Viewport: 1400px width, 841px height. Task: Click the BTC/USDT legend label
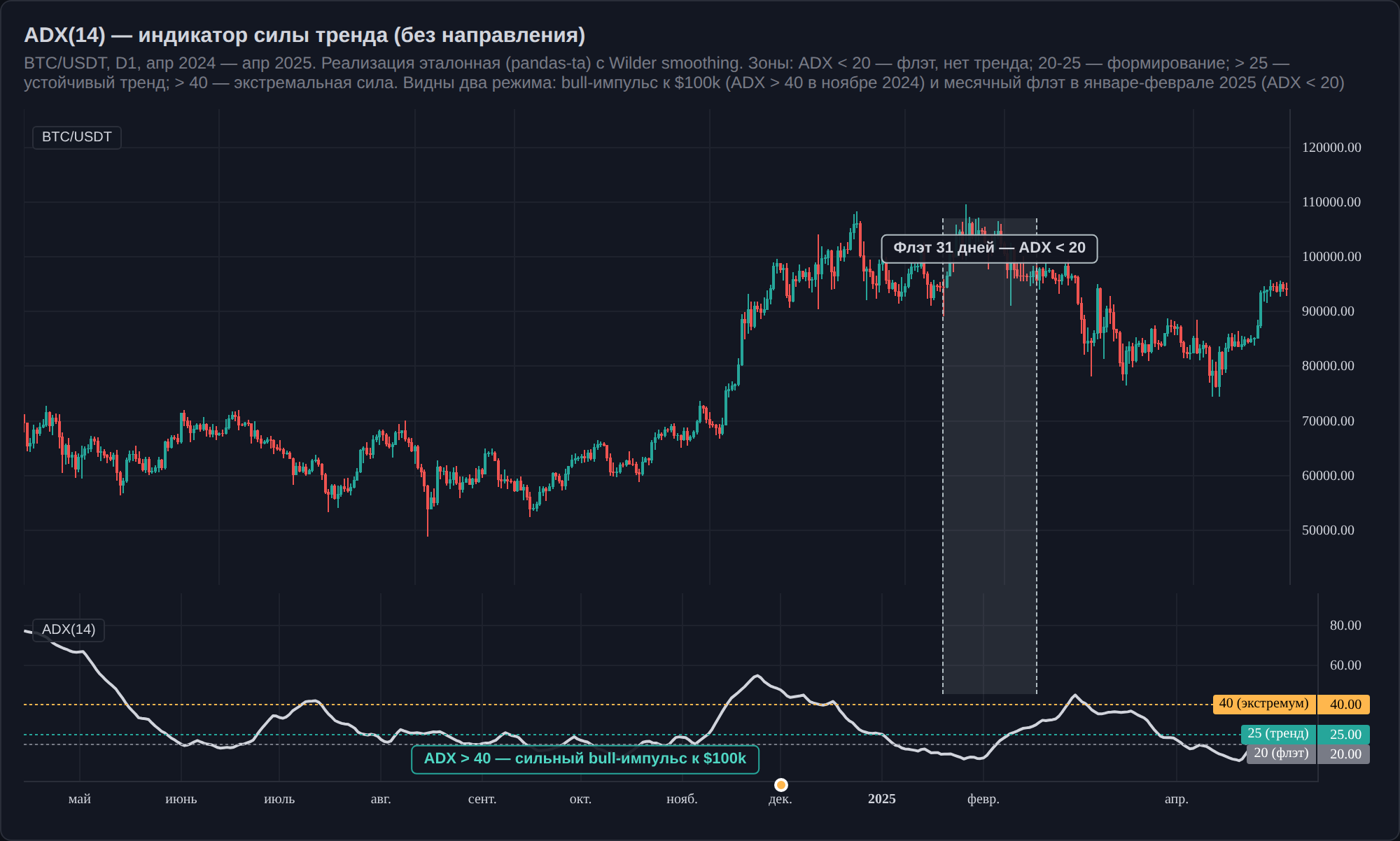click(x=77, y=137)
